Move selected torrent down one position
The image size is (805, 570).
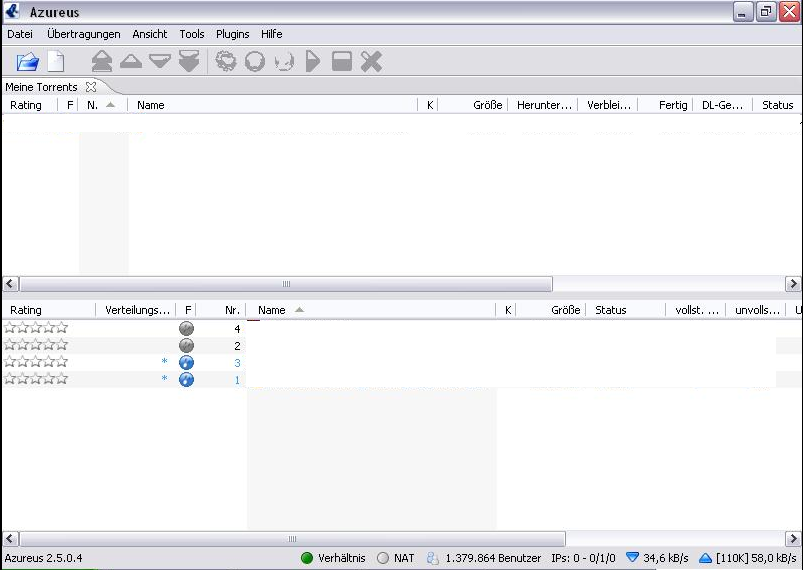tap(160, 61)
